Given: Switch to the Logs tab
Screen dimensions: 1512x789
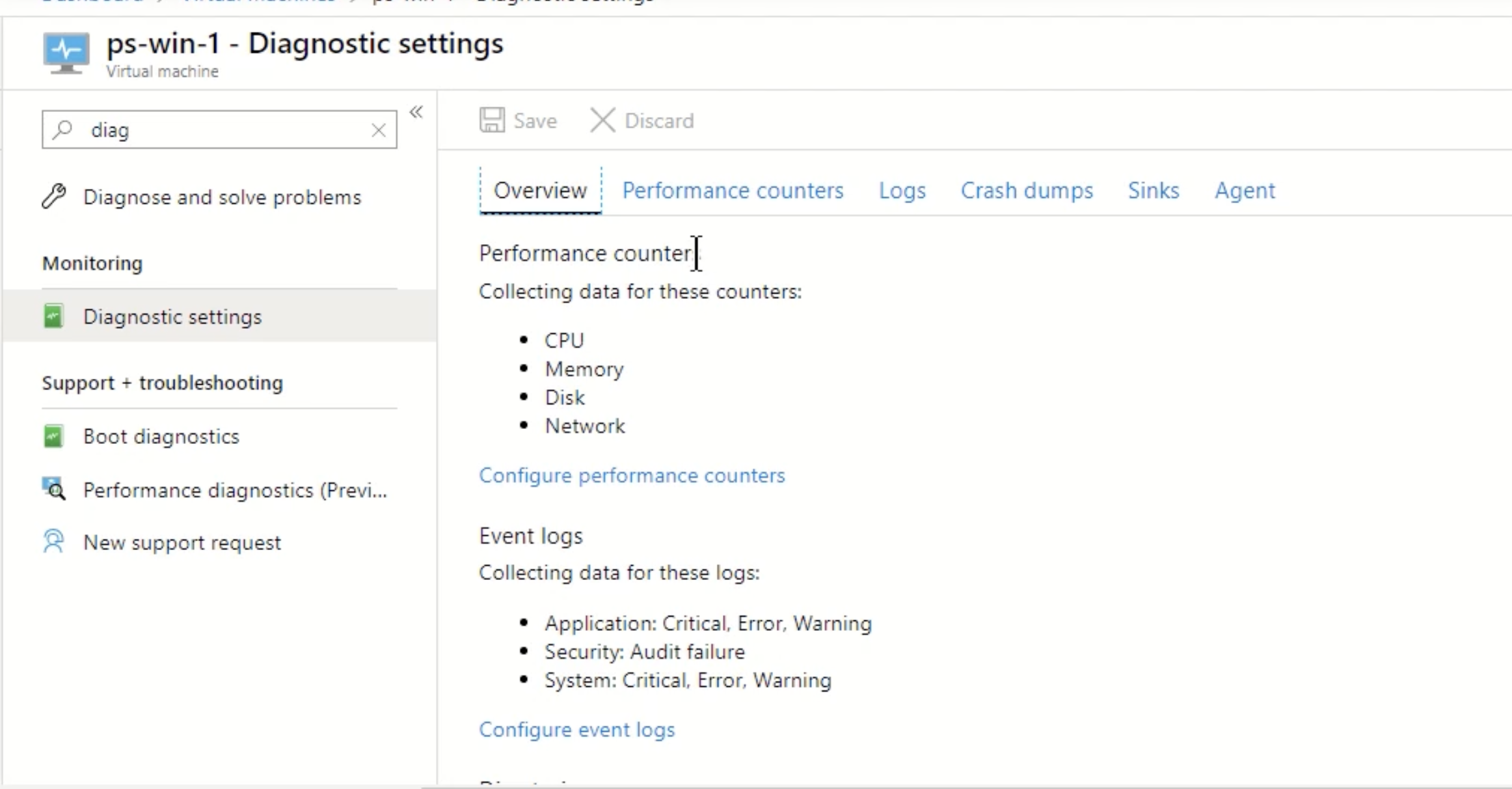Looking at the screenshot, I should (902, 191).
